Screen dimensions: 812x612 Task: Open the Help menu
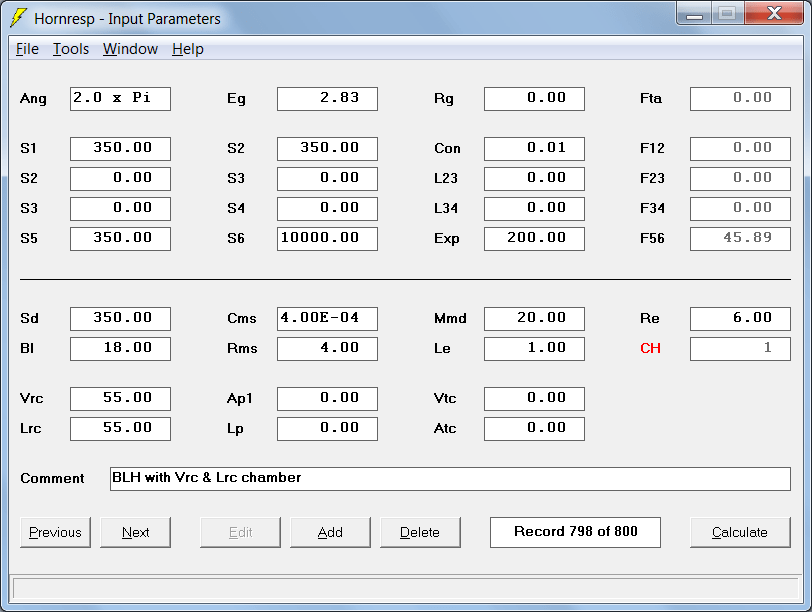pyautogui.click(x=187, y=49)
